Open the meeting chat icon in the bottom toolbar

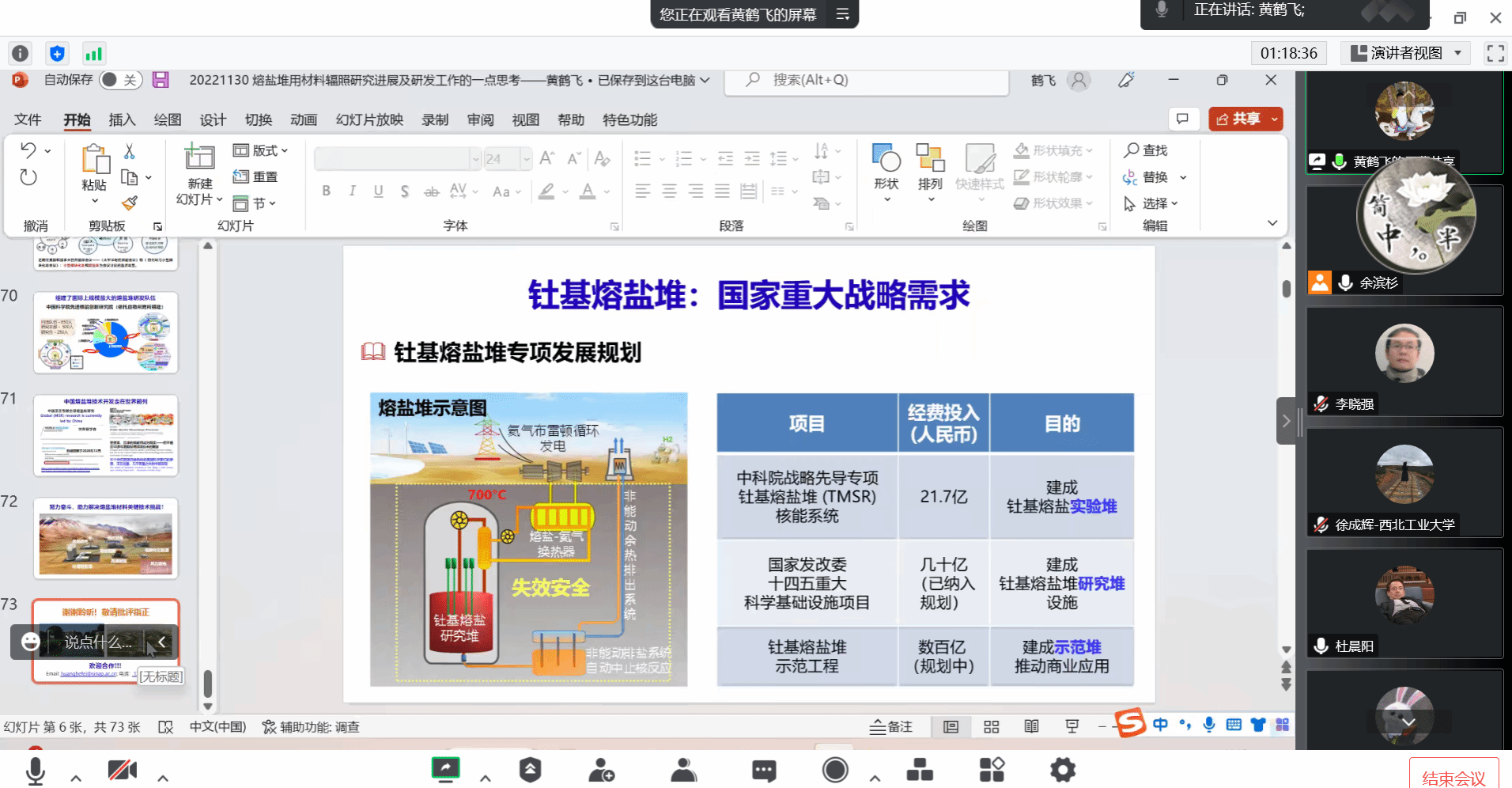[763, 770]
